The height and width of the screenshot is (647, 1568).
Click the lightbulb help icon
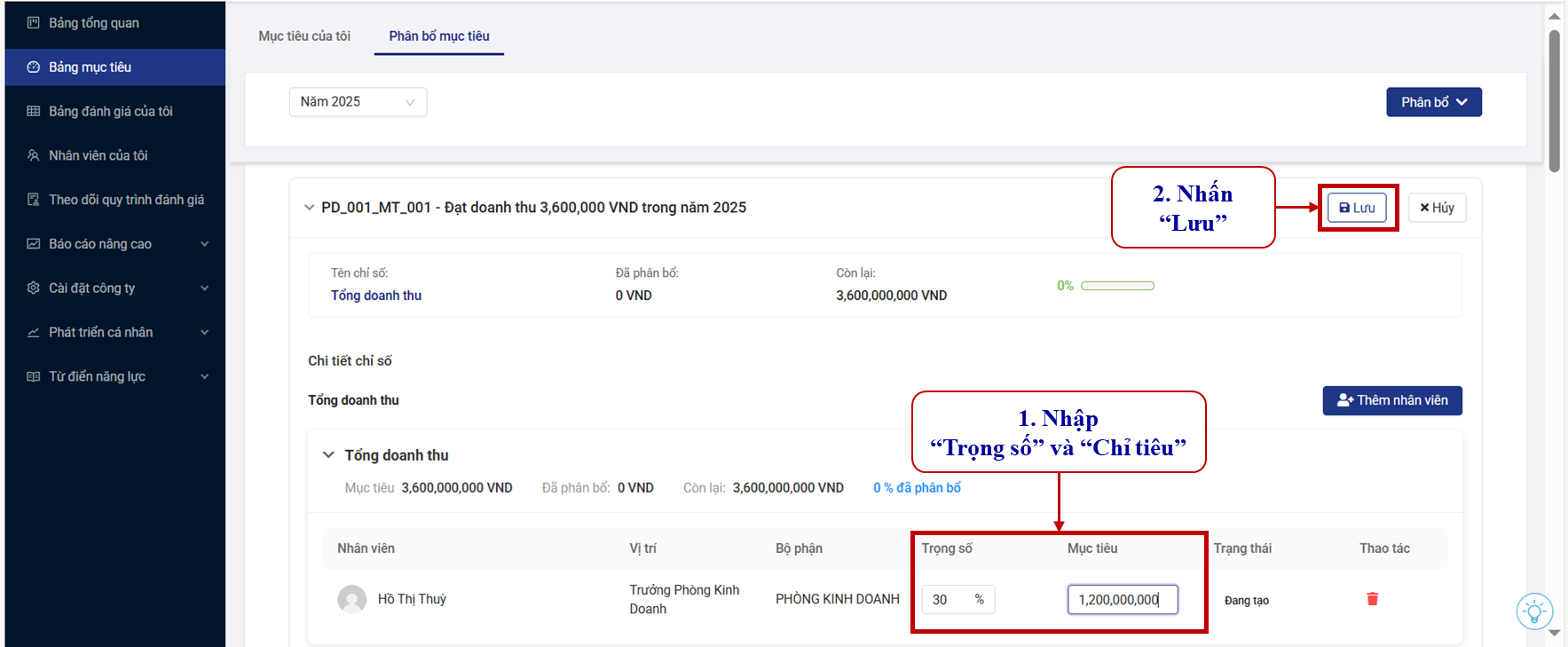(1533, 611)
